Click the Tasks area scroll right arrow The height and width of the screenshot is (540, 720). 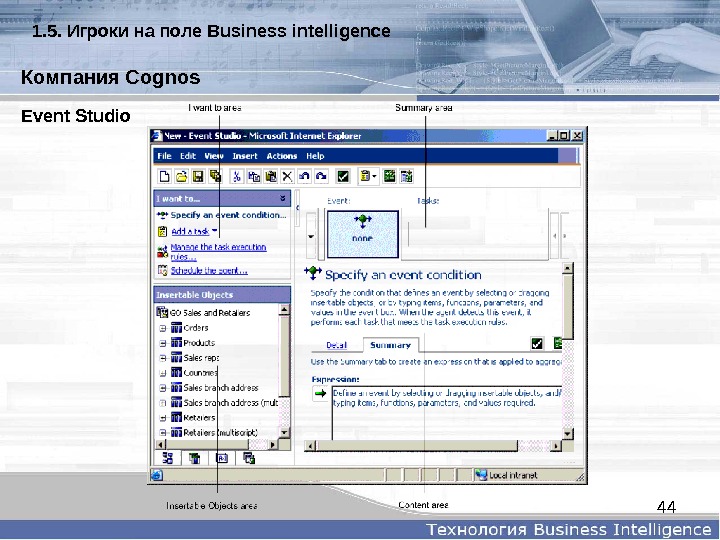(x=564, y=236)
